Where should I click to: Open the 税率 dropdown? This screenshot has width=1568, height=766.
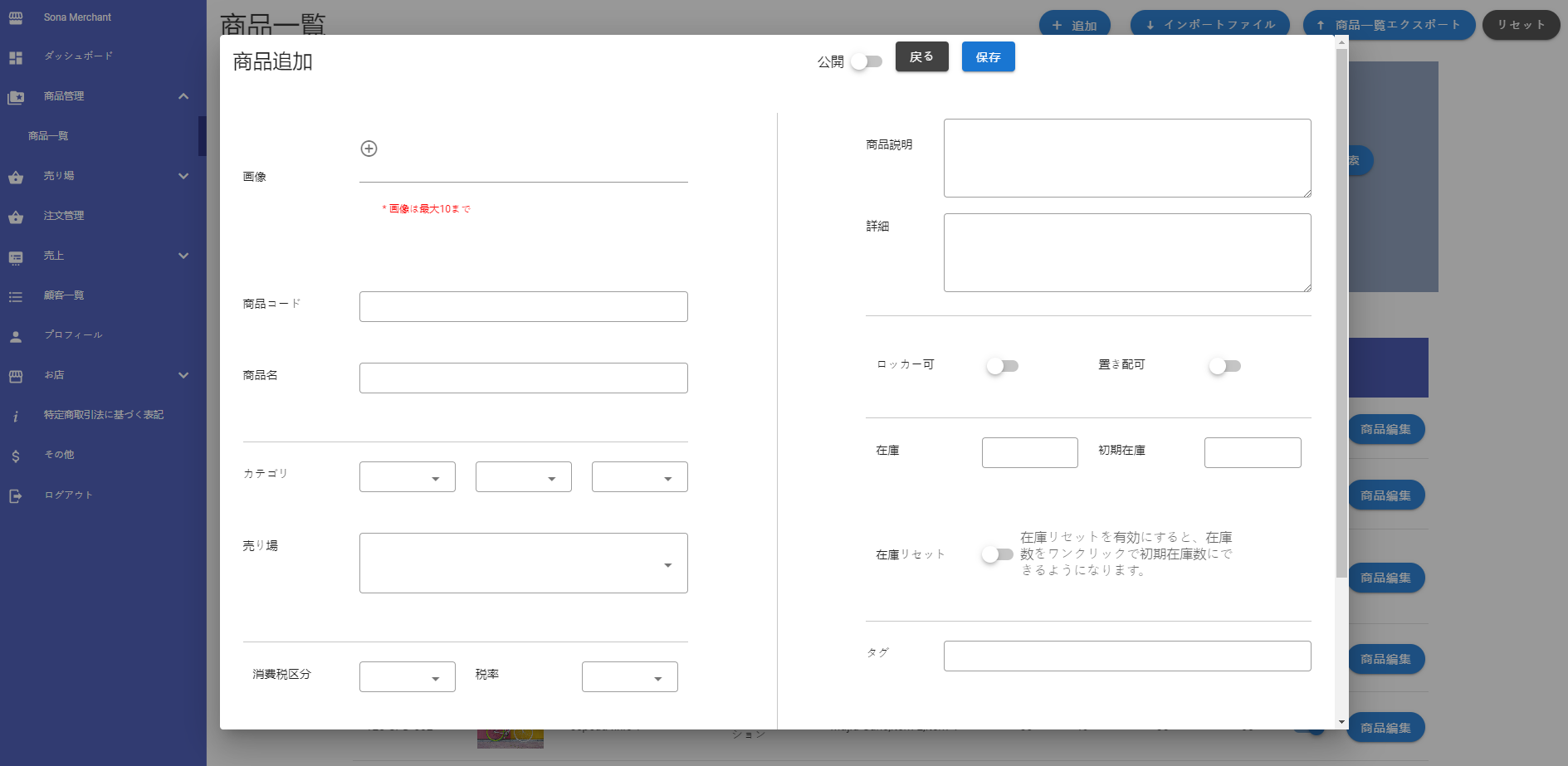click(629, 677)
